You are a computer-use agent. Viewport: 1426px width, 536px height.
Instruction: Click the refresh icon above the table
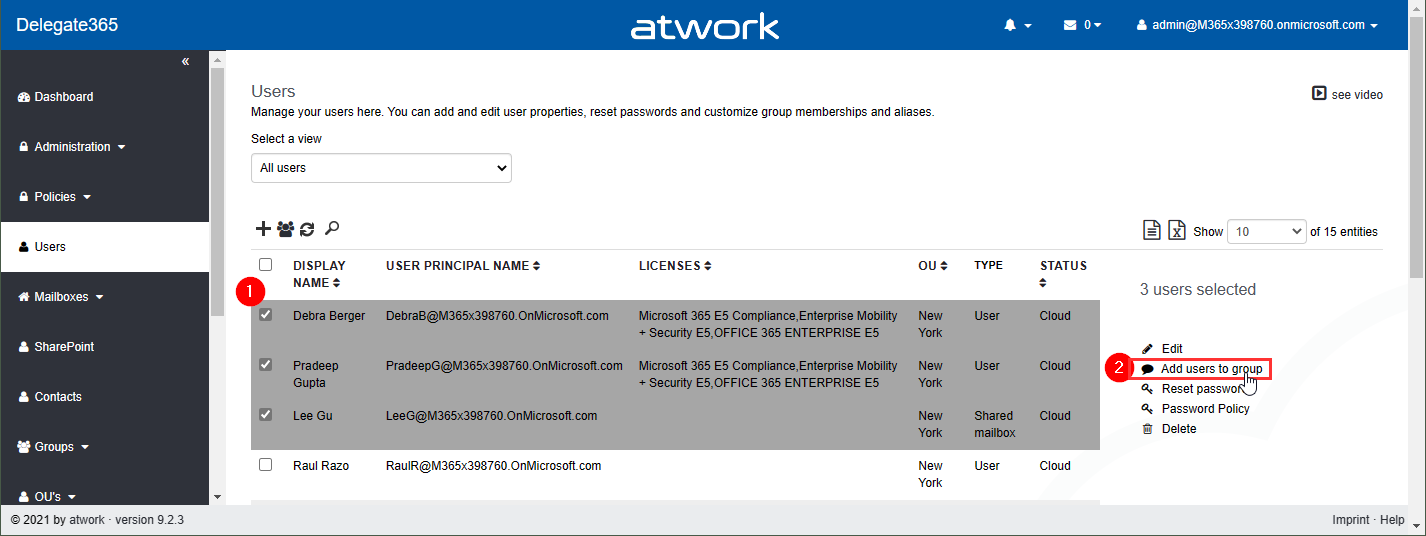[x=307, y=229]
